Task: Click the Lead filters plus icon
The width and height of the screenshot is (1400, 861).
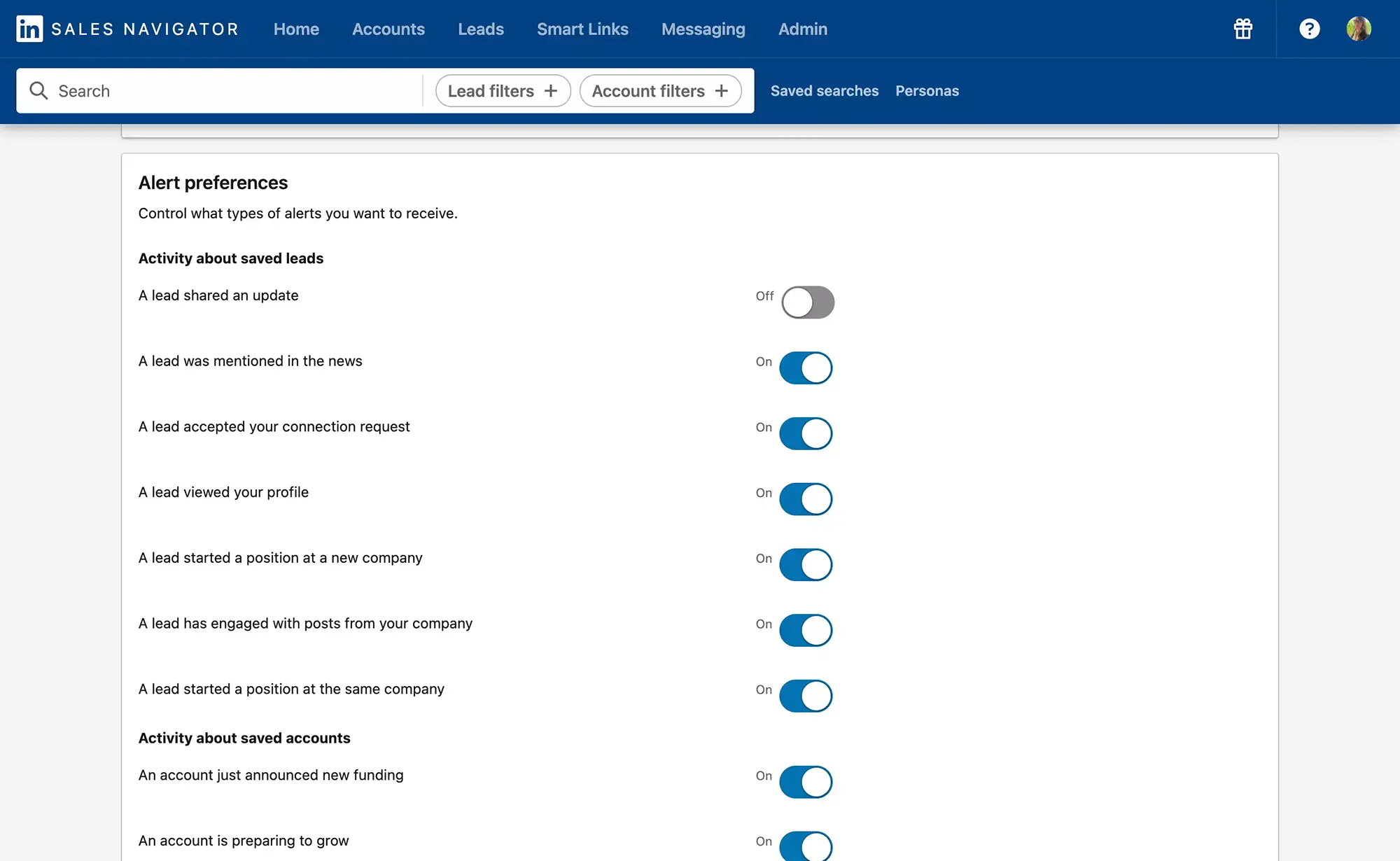Action: 551,90
